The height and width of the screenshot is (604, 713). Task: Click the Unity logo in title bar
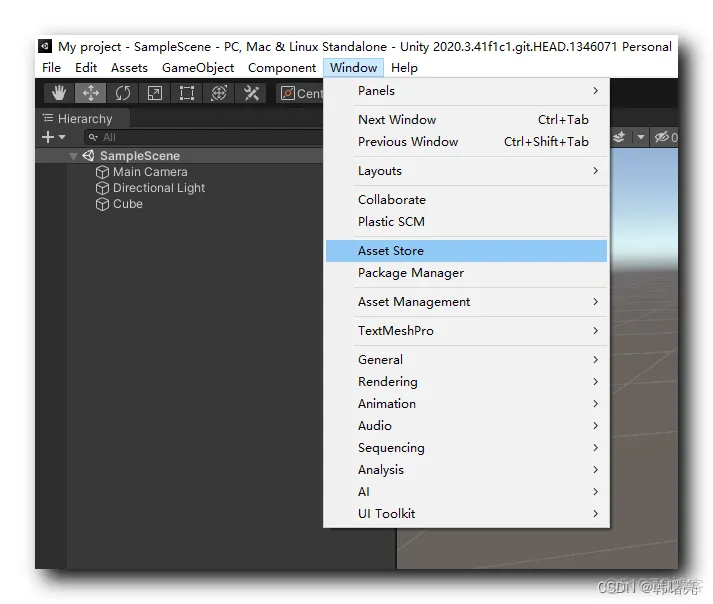[x=45, y=46]
